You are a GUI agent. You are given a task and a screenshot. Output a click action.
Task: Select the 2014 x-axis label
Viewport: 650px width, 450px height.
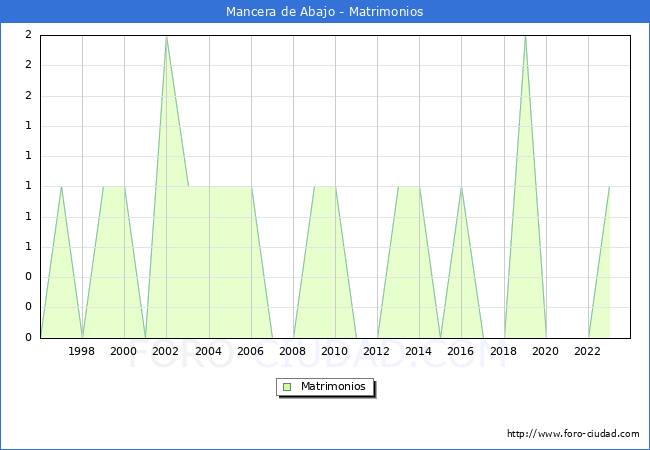tap(419, 351)
